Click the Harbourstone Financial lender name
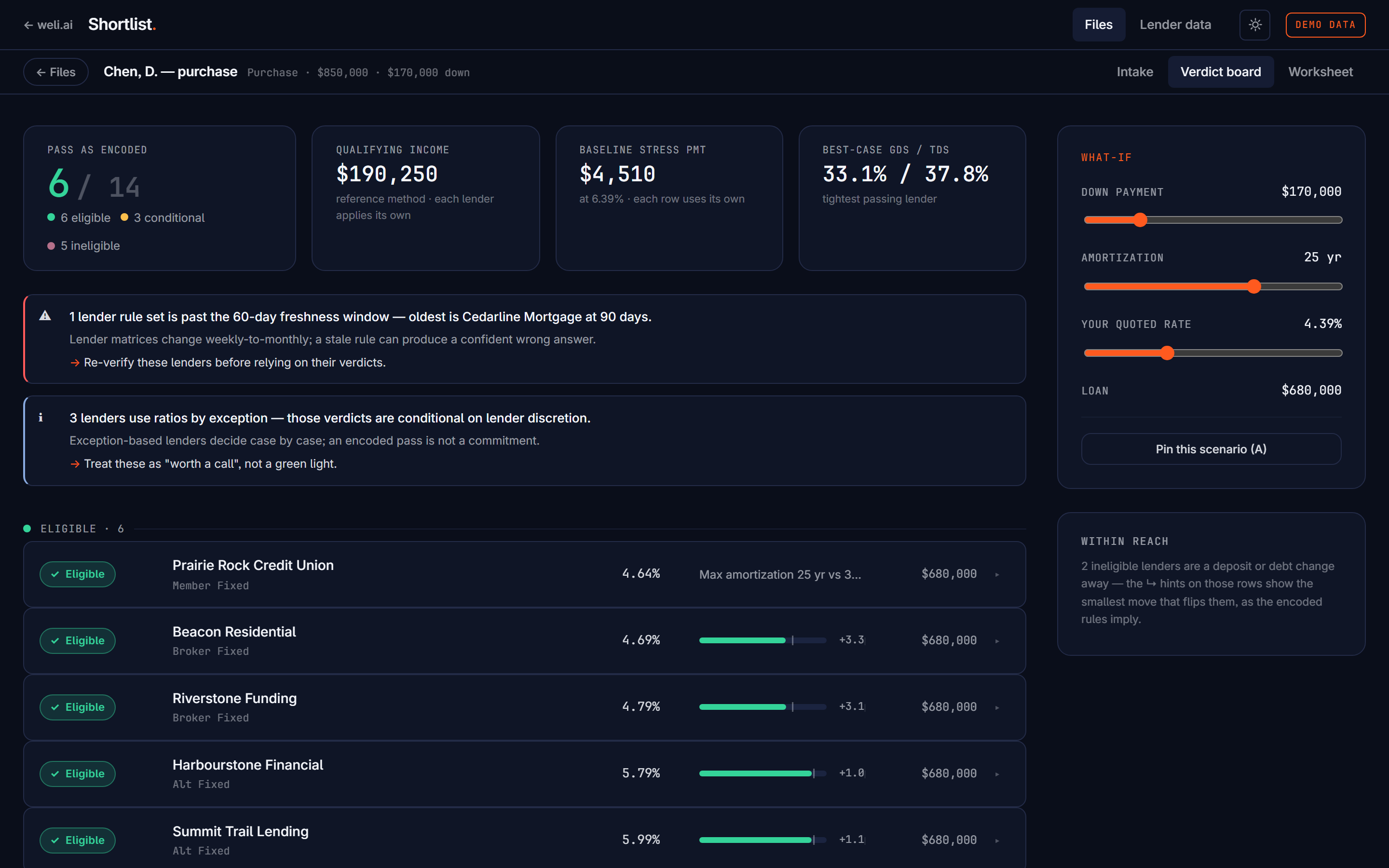The width and height of the screenshot is (1389, 868). [x=248, y=765]
